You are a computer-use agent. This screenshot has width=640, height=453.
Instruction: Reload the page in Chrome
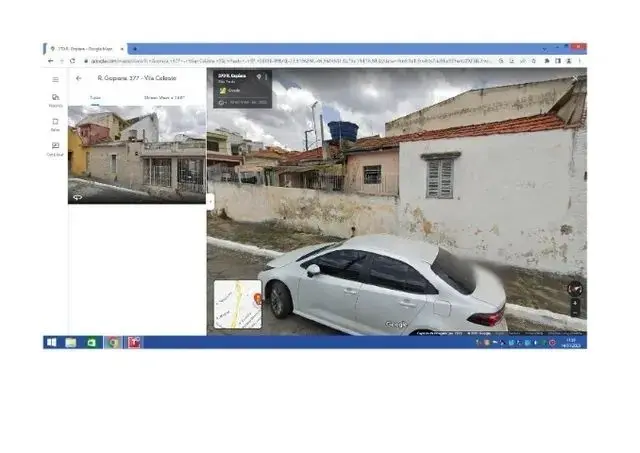[x=72, y=61]
